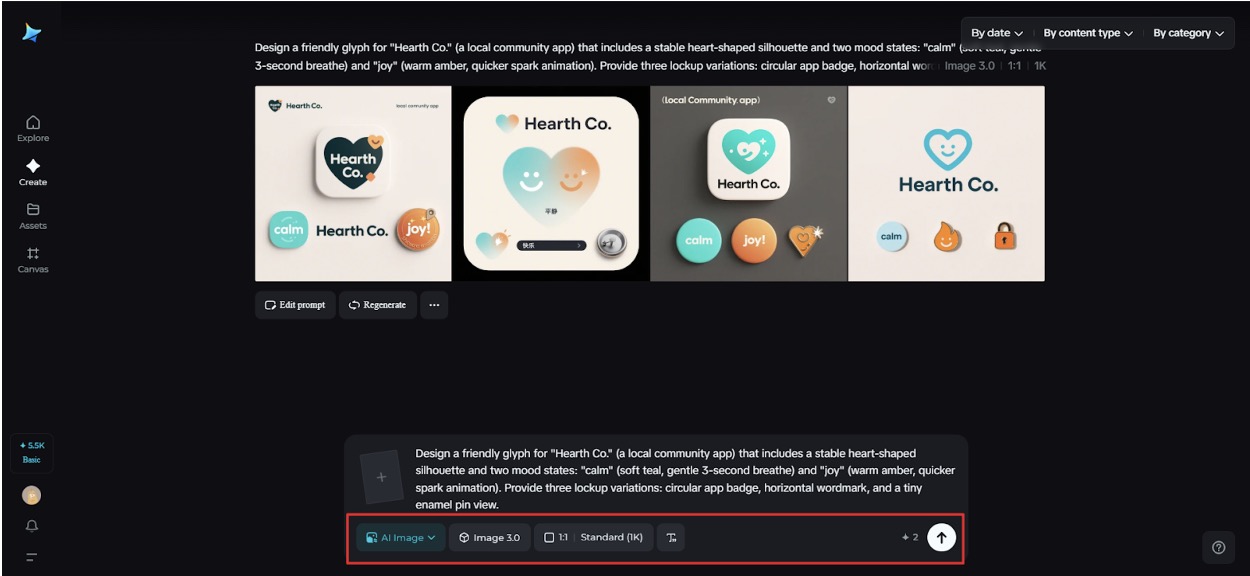Open the Canvas tool in sidebar
This screenshot has width=1250, height=576.
point(32,259)
